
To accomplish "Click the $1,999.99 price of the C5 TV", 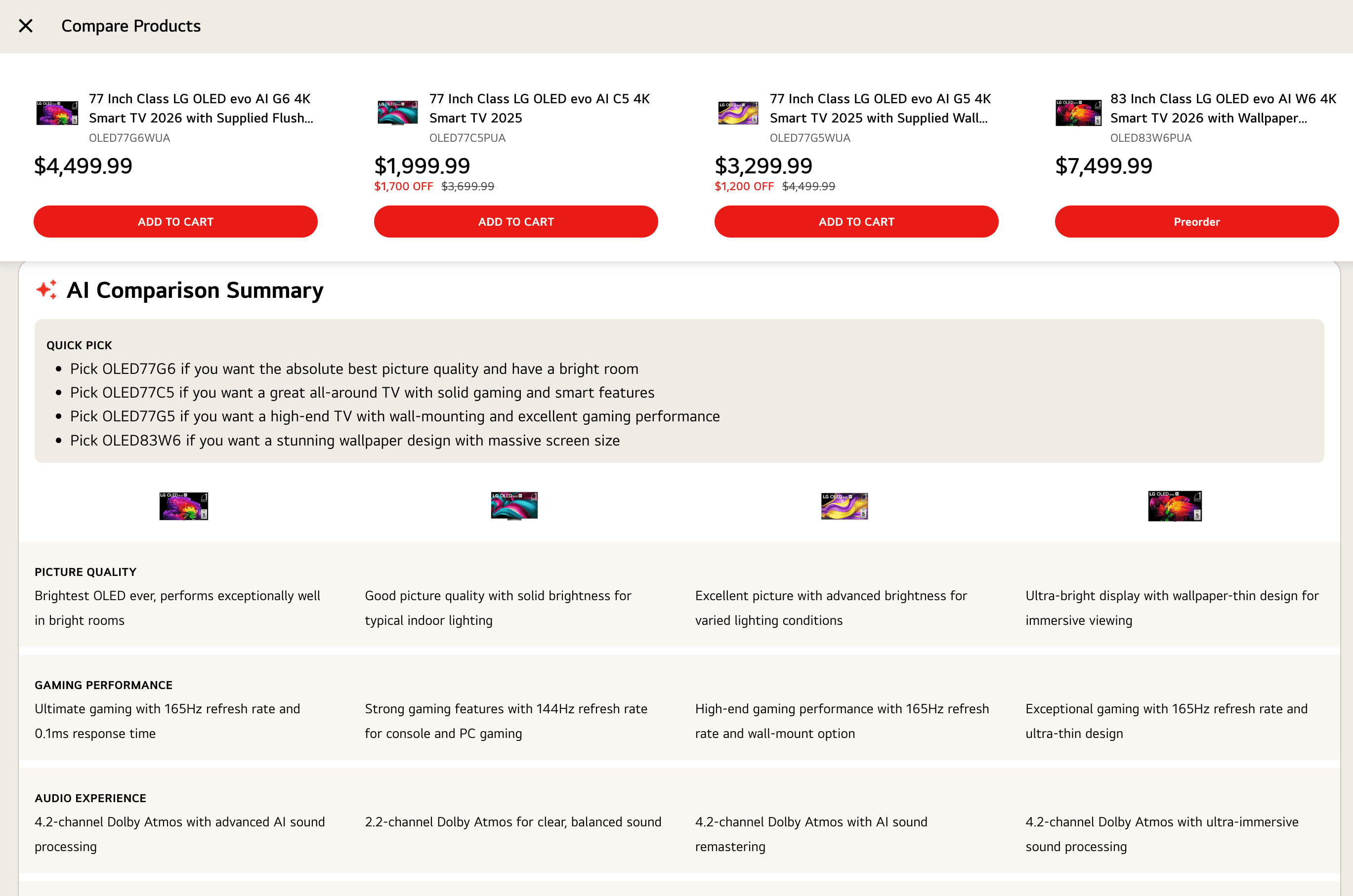I will tap(422, 165).
